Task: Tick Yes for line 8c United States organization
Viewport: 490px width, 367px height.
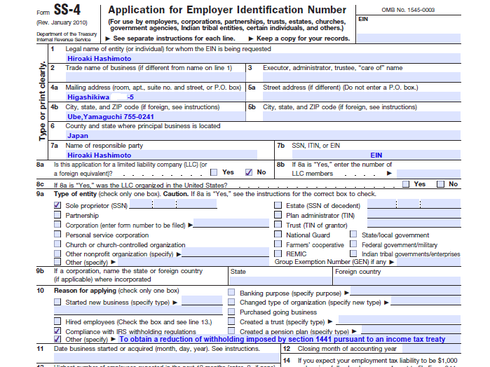Action: 406,184
